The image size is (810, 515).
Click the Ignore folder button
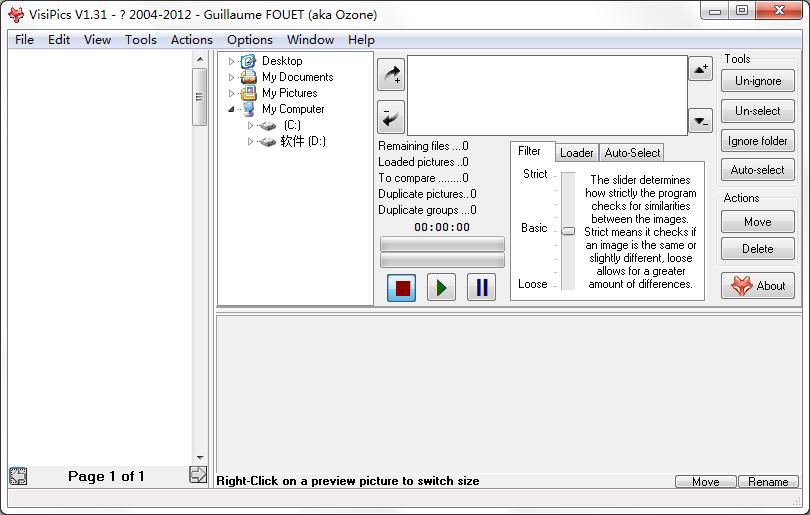[x=757, y=141]
